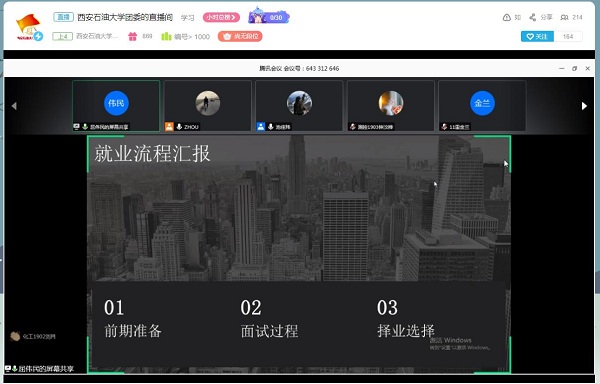
Task: Follow the channel with 关注 button
Action: point(537,36)
